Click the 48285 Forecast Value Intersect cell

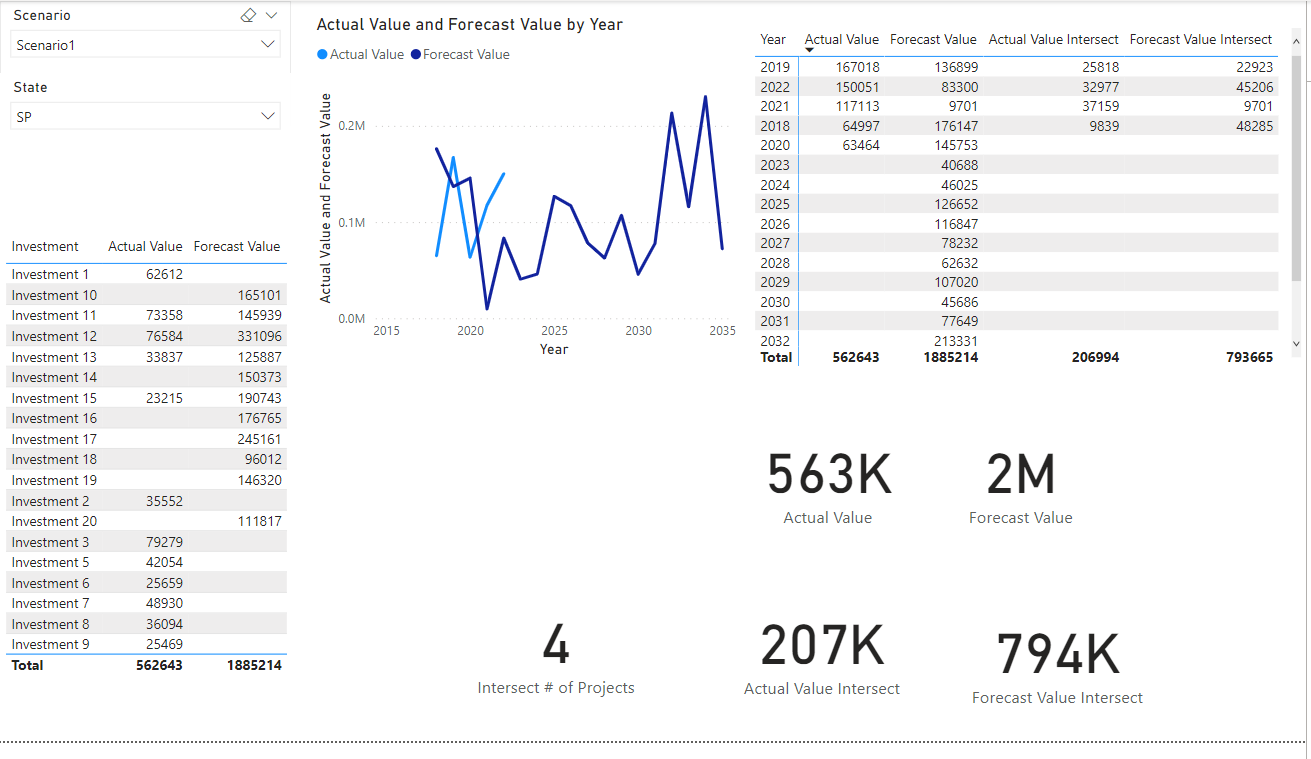coord(1253,126)
